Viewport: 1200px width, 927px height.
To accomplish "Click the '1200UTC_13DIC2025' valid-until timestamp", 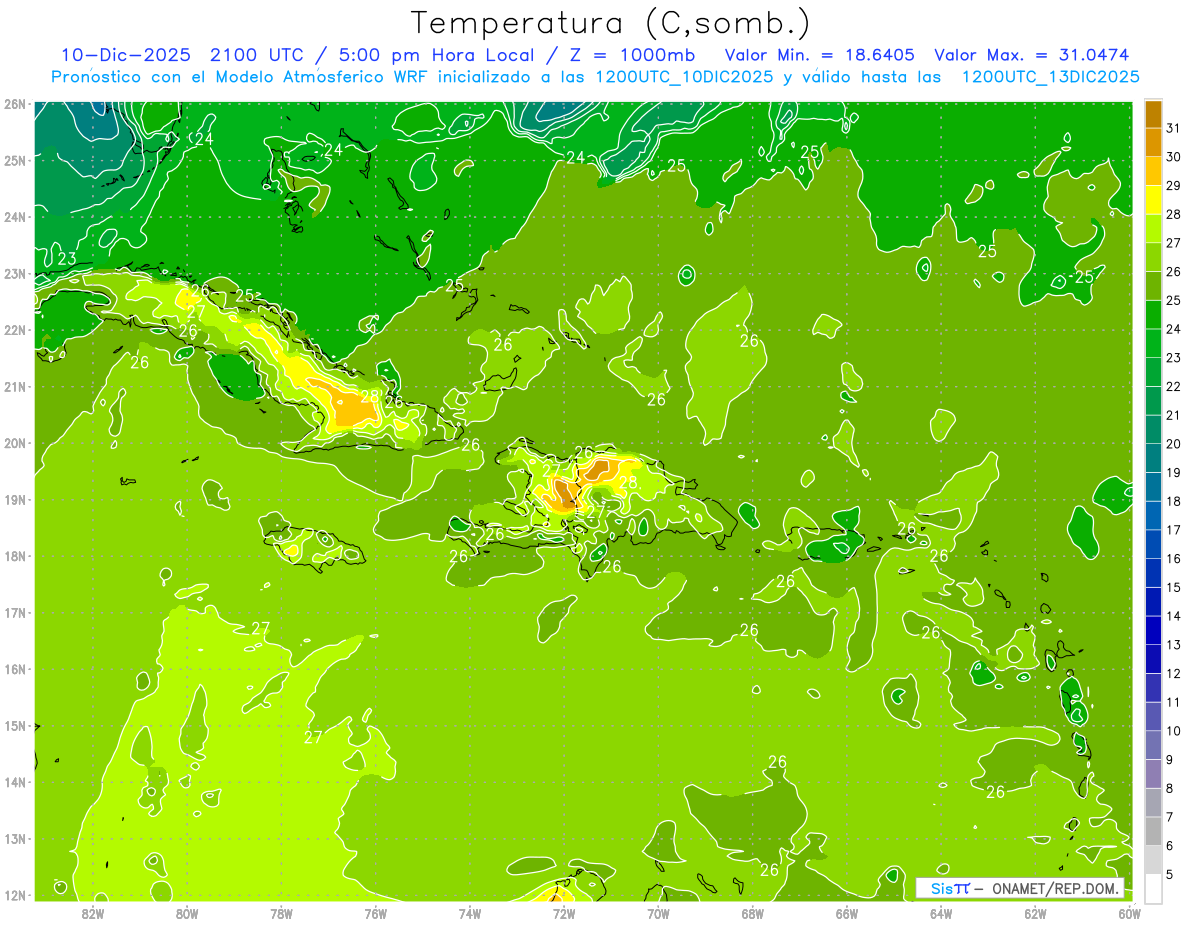I will coord(1050,76).
